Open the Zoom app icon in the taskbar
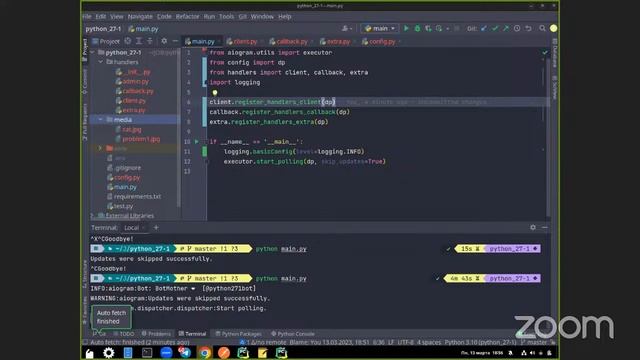Viewport: 640px width, 360px height. (166, 353)
